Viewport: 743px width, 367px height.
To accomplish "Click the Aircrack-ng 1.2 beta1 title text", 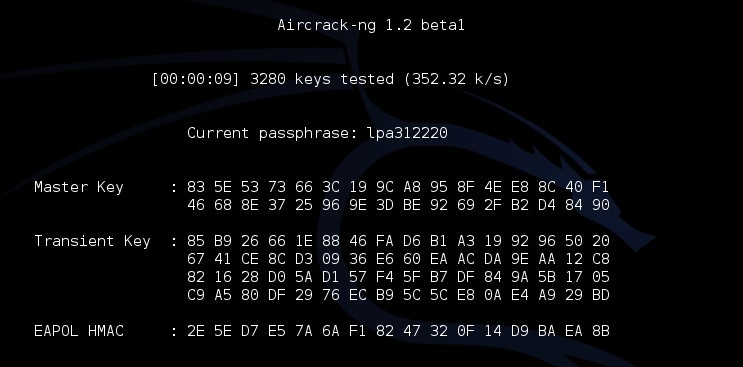I will 371,25.
